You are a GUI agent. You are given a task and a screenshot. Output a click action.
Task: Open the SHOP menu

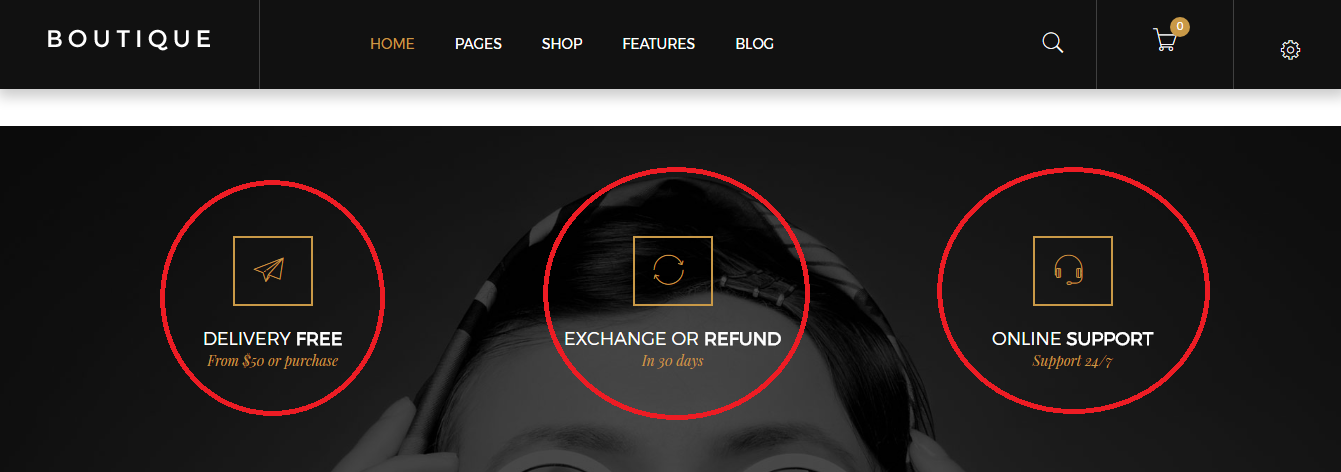(x=562, y=44)
